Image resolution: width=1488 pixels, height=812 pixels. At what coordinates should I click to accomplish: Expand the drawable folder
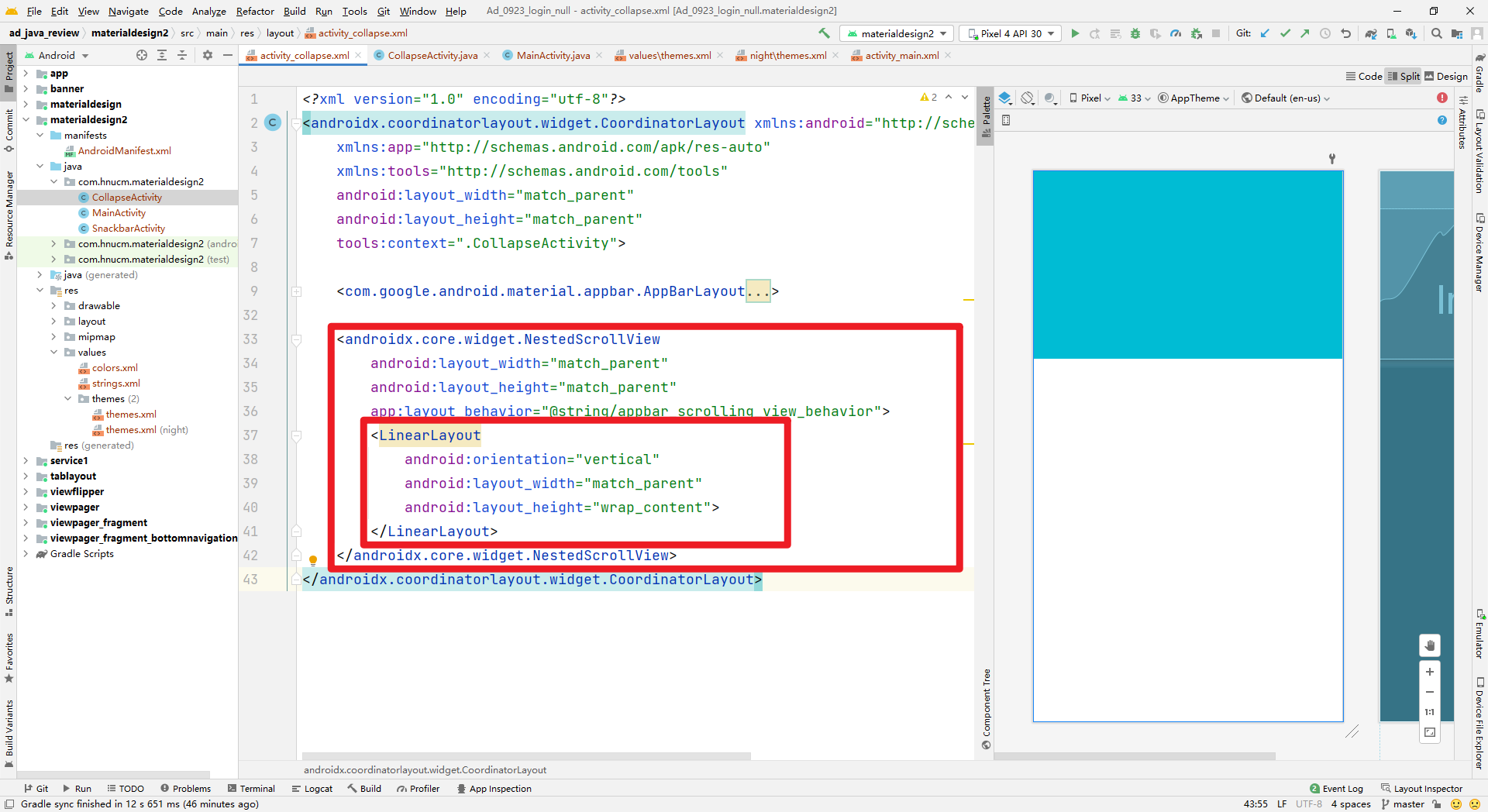click(53, 306)
